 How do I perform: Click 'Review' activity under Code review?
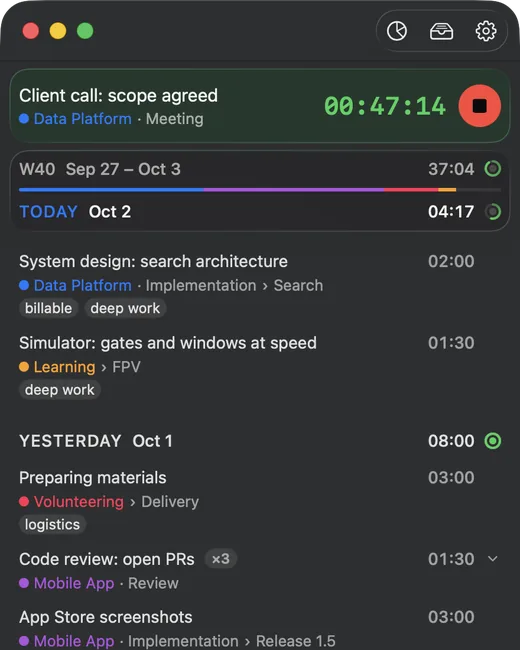click(153, 583)
